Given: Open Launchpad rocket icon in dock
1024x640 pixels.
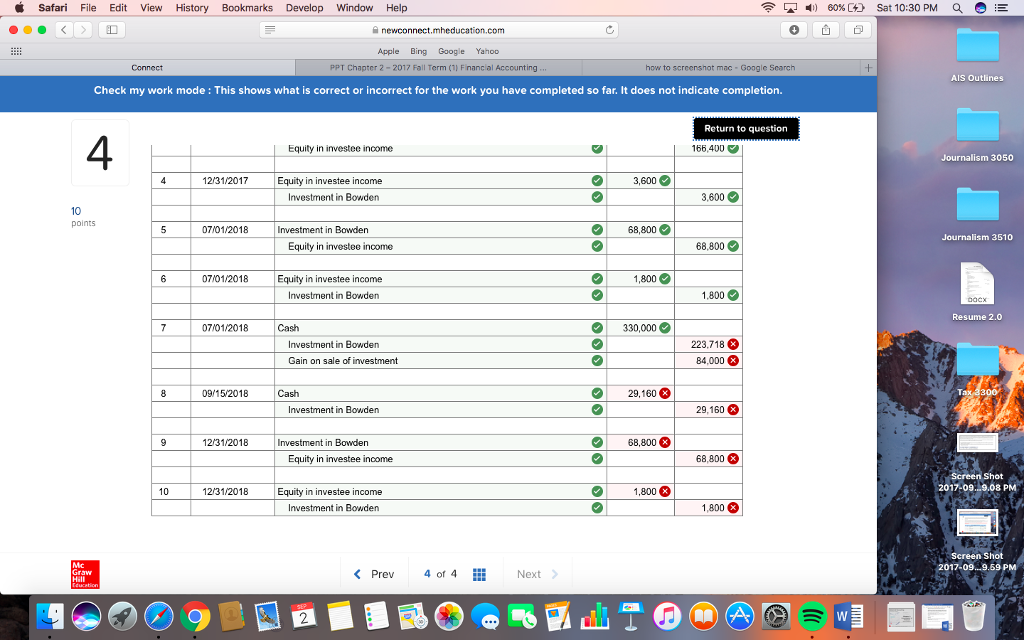Looking at the screenshot, I should [x=122, y=616].
